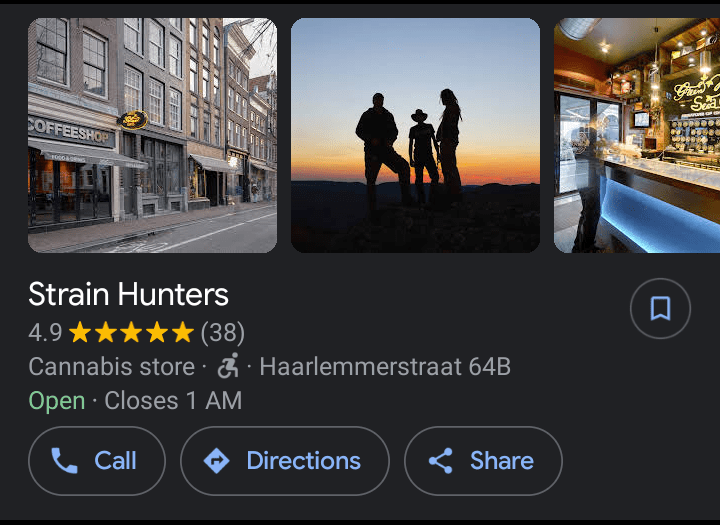The image size is (720, 525).
Task: Open the bar interior photo
Action: tap(637, 135)
